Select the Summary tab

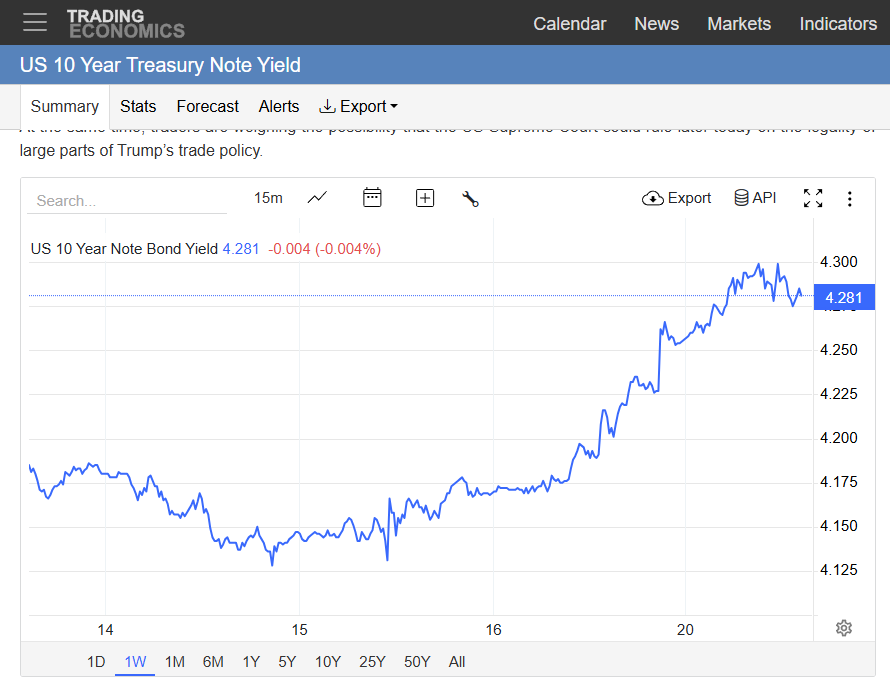click(65, 107)
